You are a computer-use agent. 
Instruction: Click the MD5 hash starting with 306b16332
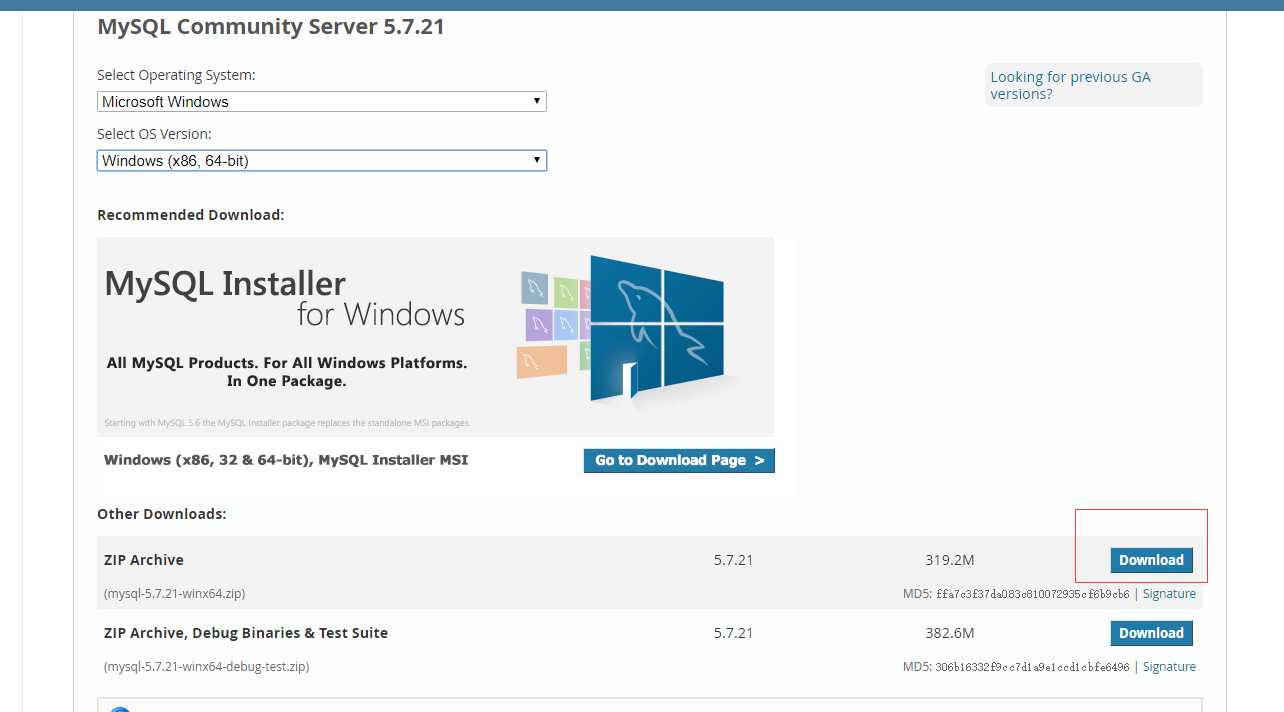pos(1033,667)
